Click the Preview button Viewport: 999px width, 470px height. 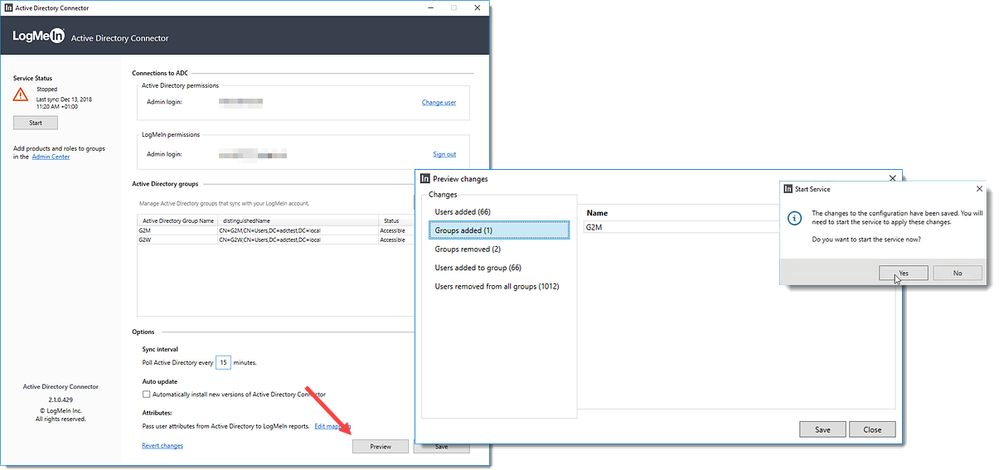pos(380,446)
